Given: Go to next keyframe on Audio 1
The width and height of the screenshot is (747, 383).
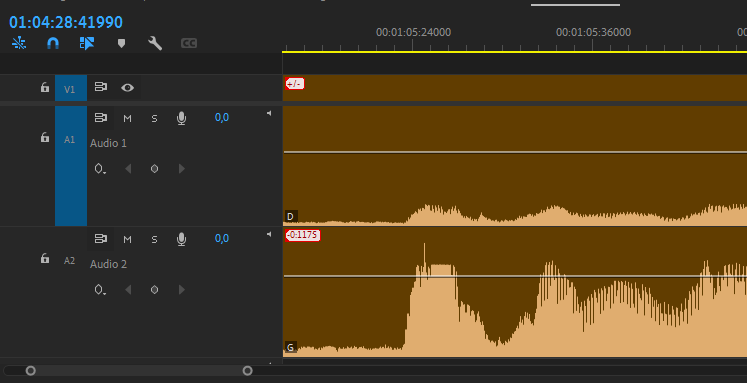Looking at the screenshot, I should [x=181, y=169].
